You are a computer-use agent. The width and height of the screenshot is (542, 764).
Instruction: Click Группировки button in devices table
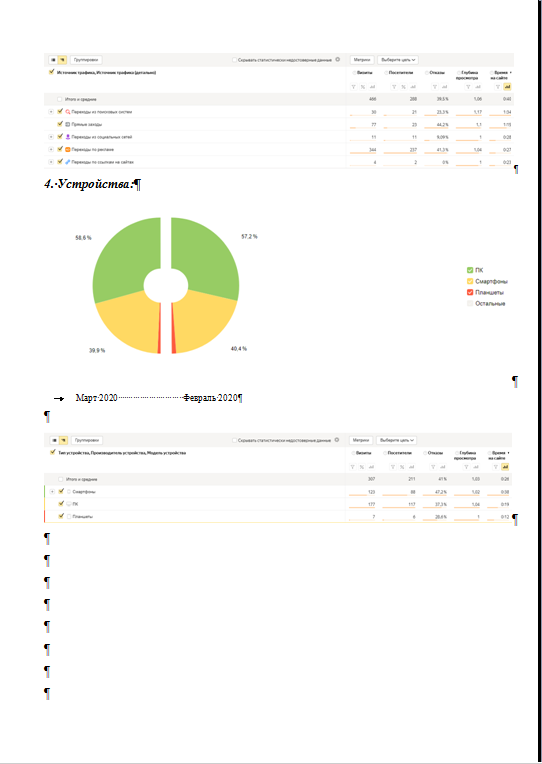[x=87, y=440]
